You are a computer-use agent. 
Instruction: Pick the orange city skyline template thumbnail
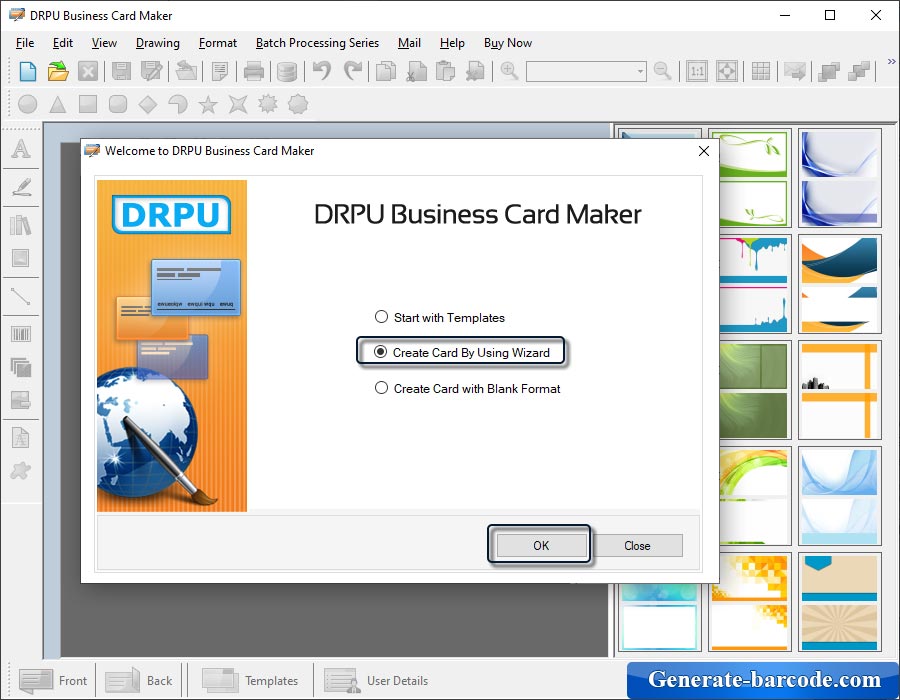pos(839,390)
